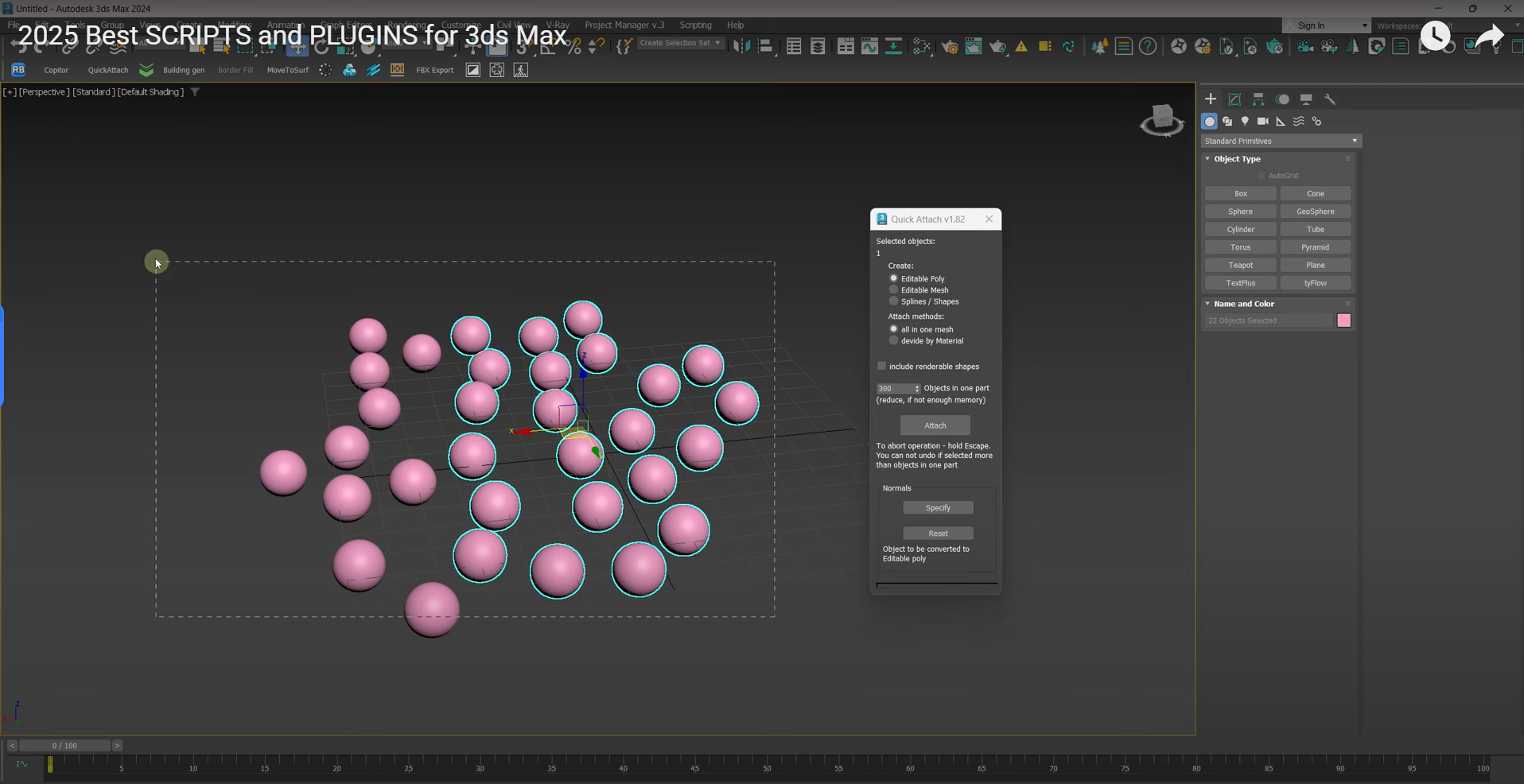Screen dimensions: 1524x784
Task: Open the Display command panel tab
Action: pos(1306,99)
